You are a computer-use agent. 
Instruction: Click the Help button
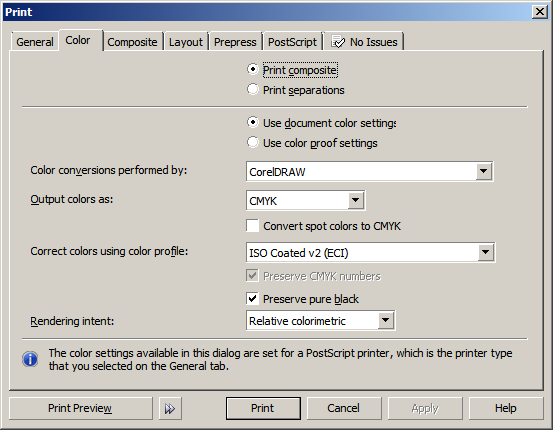pyautogui.click(x=506, y=408)
